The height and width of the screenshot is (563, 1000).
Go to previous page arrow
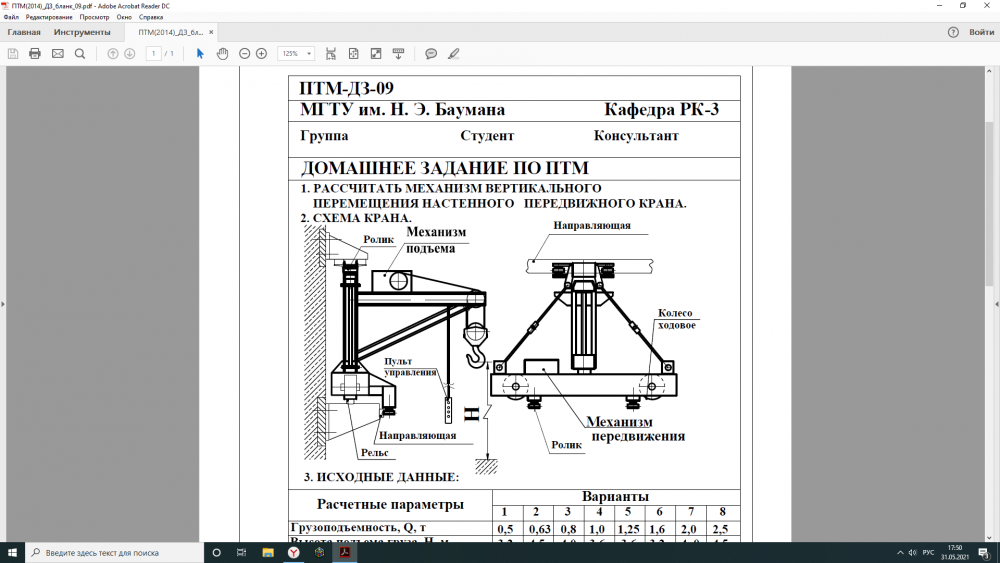(113, 54)
